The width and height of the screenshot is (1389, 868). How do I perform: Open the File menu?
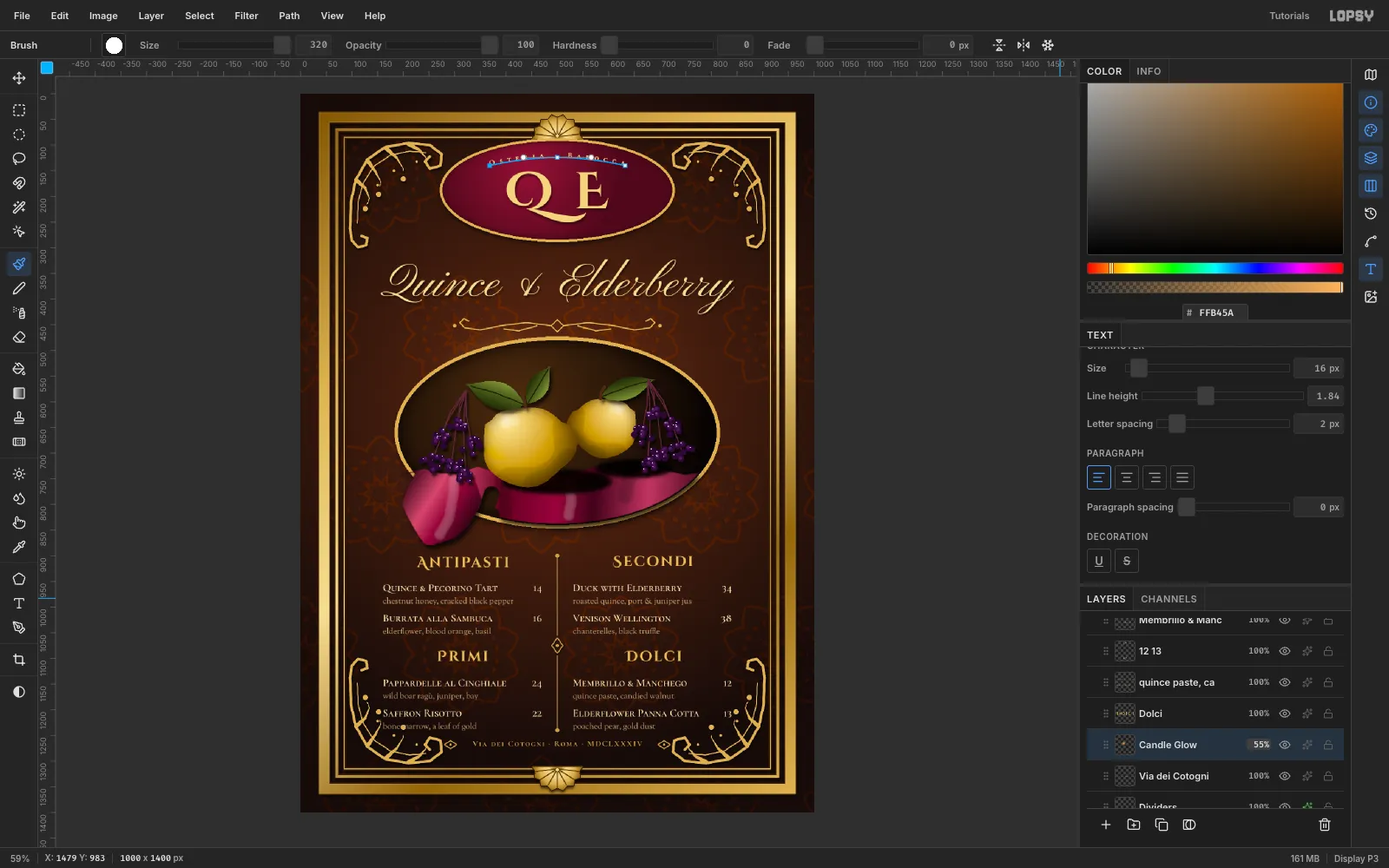[22, 16]
